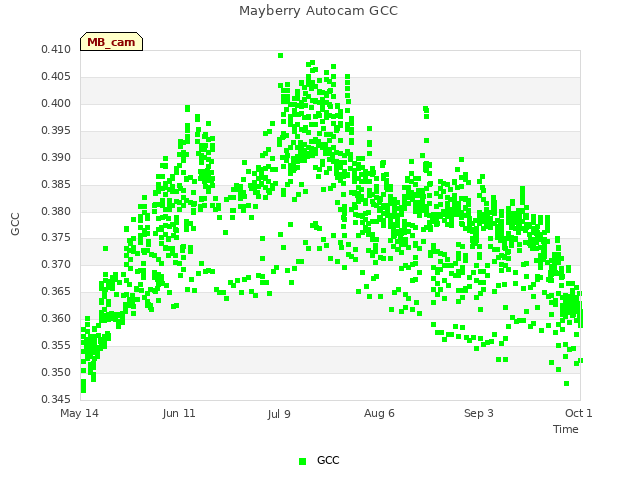The height and width of the screenshot is (480, 640).
Task: Click the 0.345 y-axis value
Action: (56, 399)
